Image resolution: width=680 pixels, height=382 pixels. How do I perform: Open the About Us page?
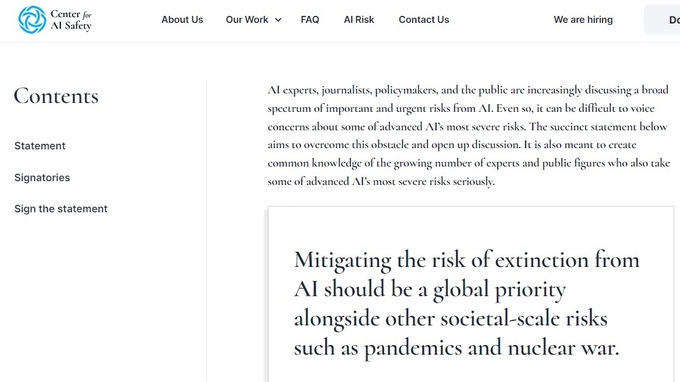click(x=182, y=20)
